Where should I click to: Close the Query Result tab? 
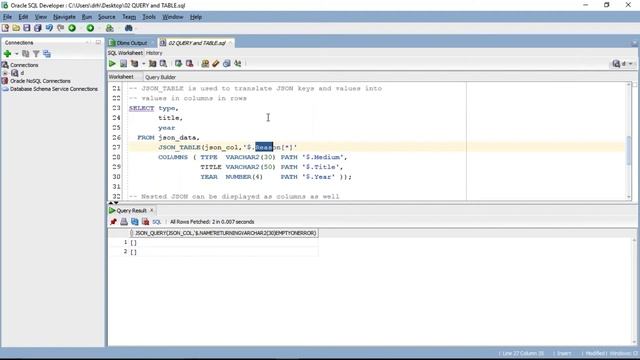coord(151,210)
